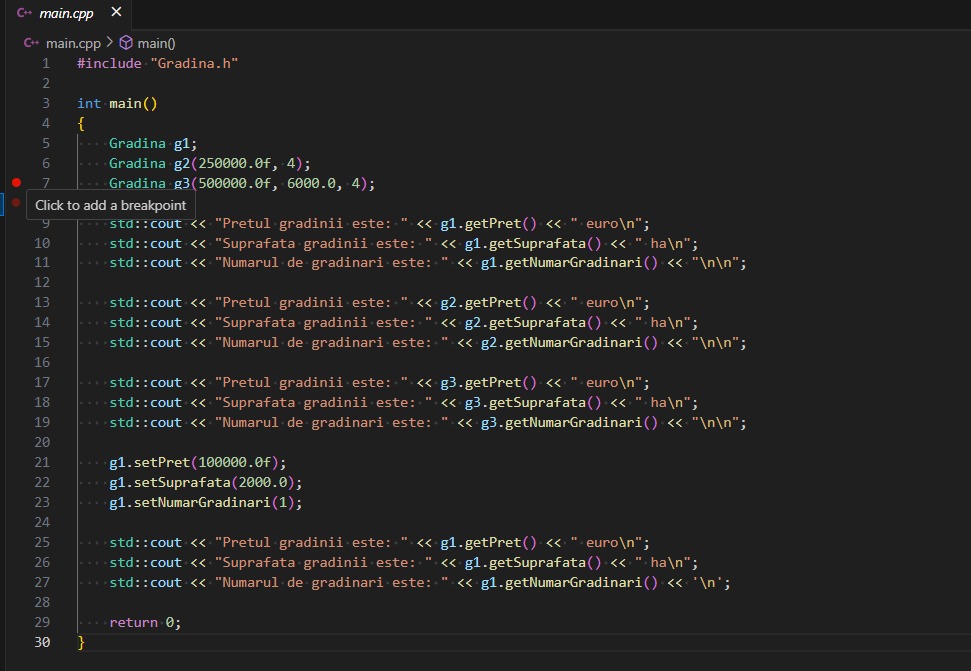This screenshot has width=971, height=671.
Task: Click the C++ file icon in the tab
Action: coord(25,13)
